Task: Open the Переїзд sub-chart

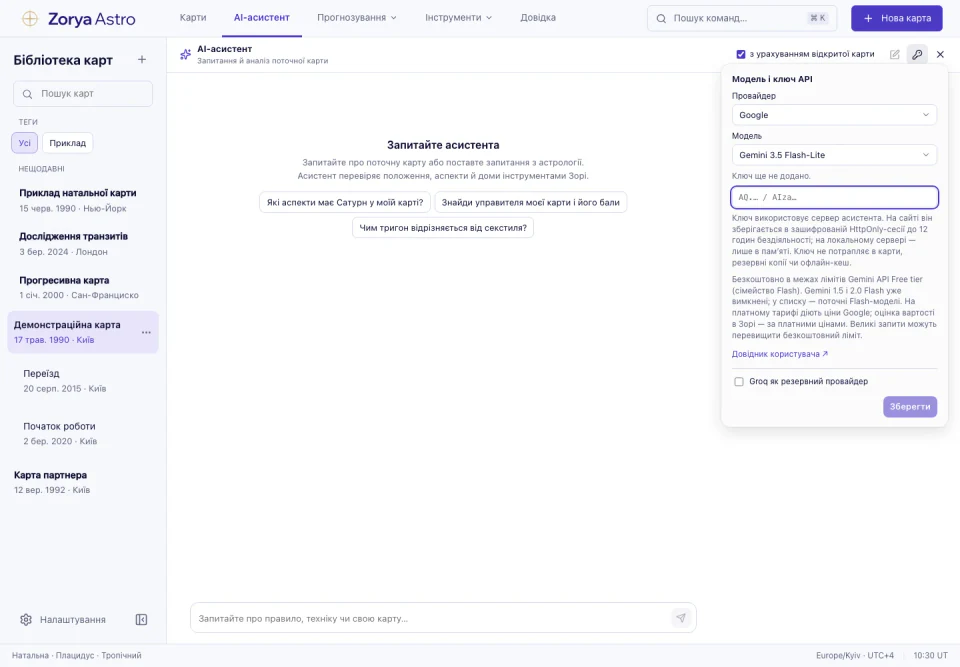Action: tap(83, 380)
